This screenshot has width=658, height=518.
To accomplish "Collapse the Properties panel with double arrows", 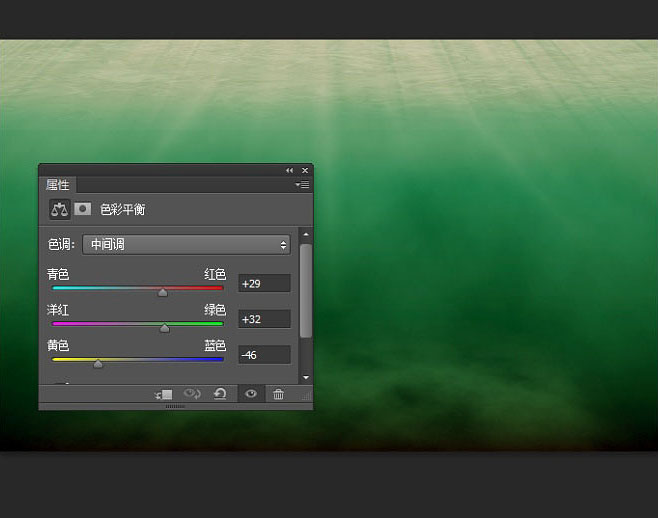I will click(290, 170).
